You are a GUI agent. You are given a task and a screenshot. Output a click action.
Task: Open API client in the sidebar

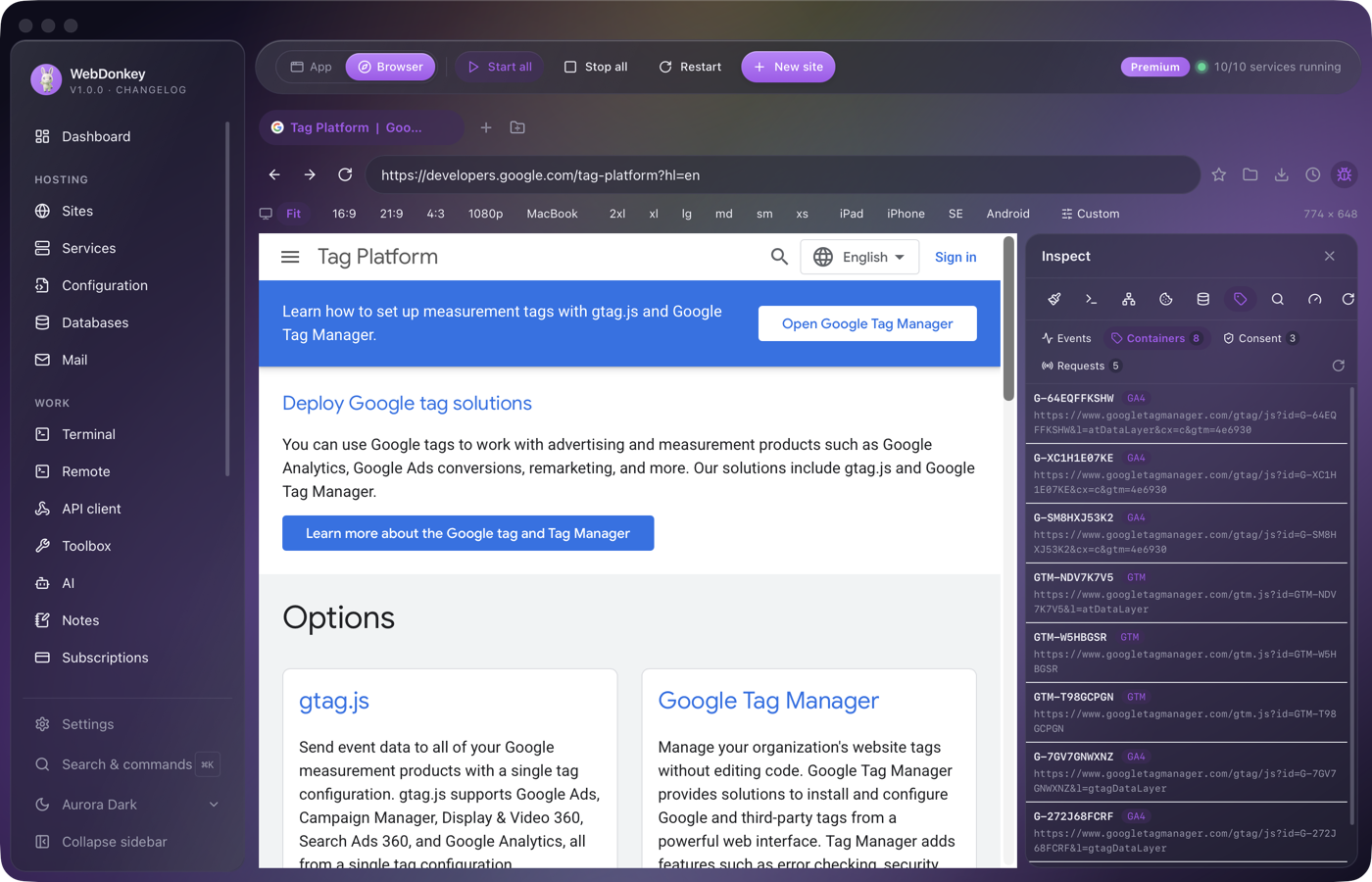tap(126, 509)
